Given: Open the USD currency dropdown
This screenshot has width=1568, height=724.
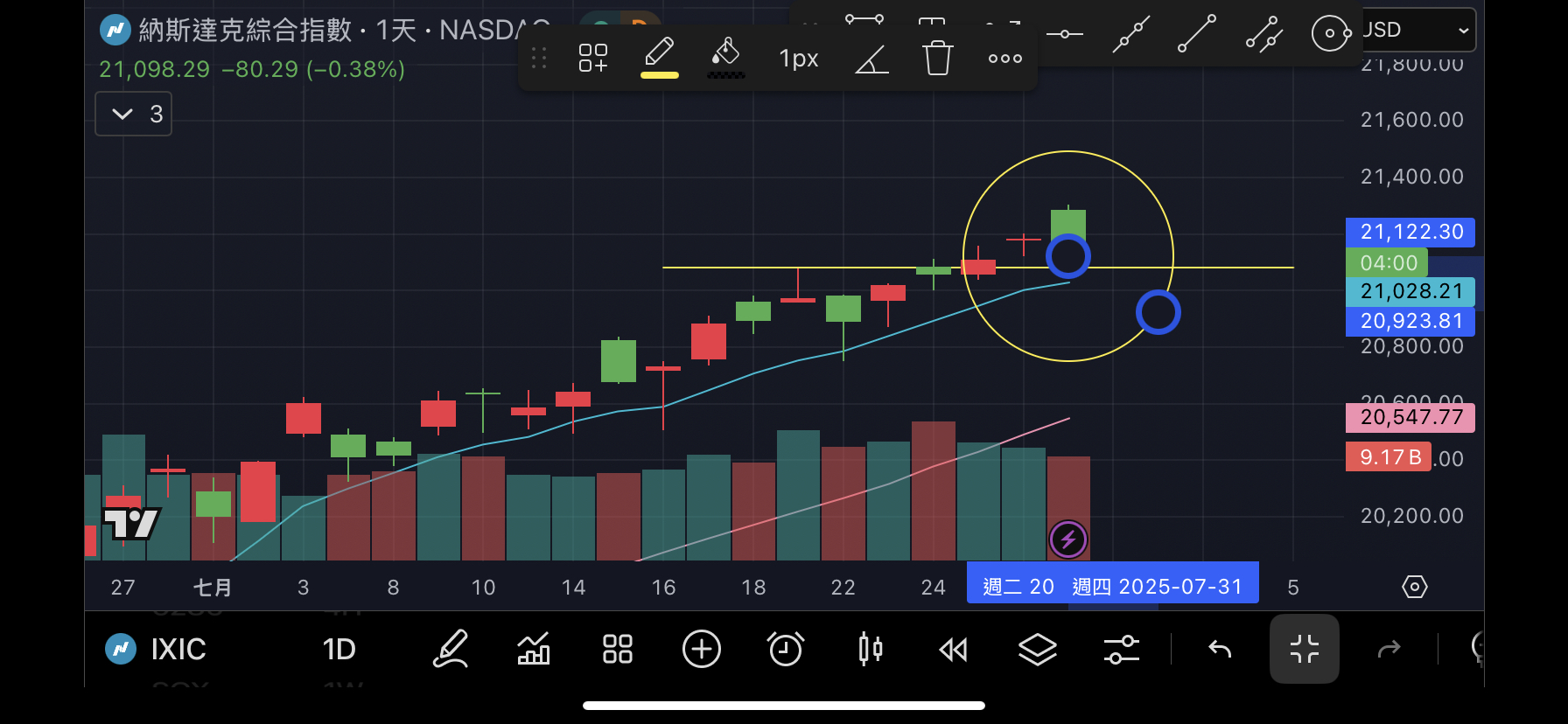Looking at the screenshot, I should 1417,31.
